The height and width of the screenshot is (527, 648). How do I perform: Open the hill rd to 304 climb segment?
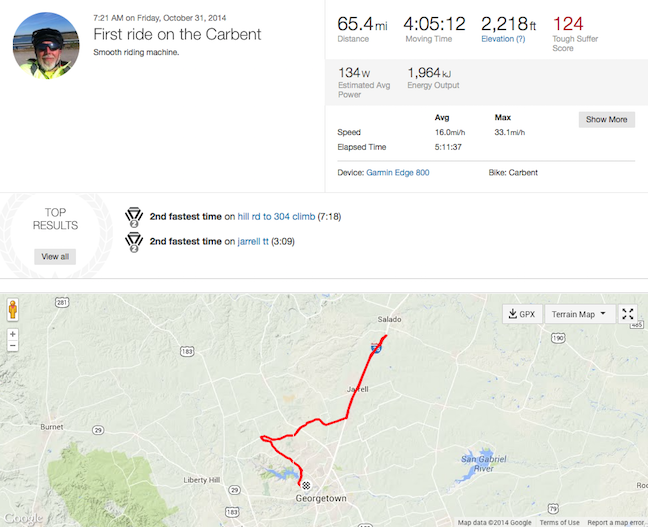pyautogui.click(x=276, y=217)
